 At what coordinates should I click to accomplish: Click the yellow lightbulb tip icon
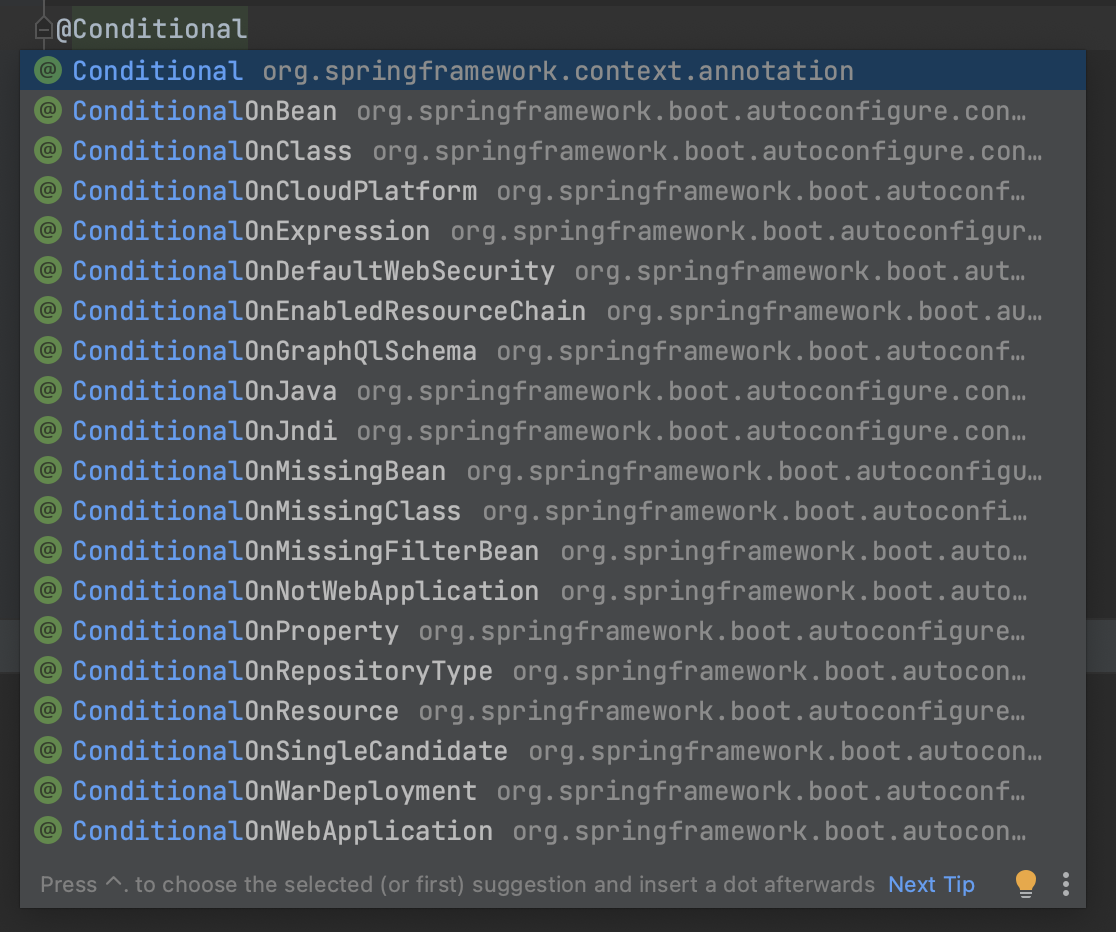(1025, 884)
